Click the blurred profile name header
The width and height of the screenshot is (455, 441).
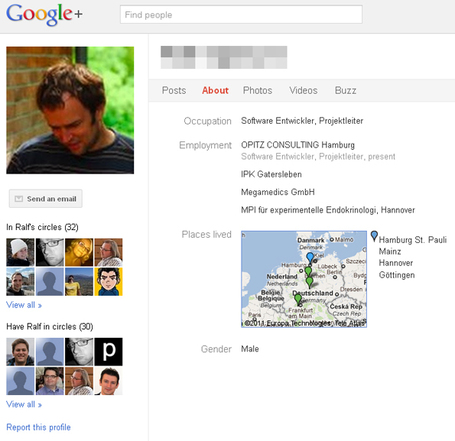tap(224, 57)
